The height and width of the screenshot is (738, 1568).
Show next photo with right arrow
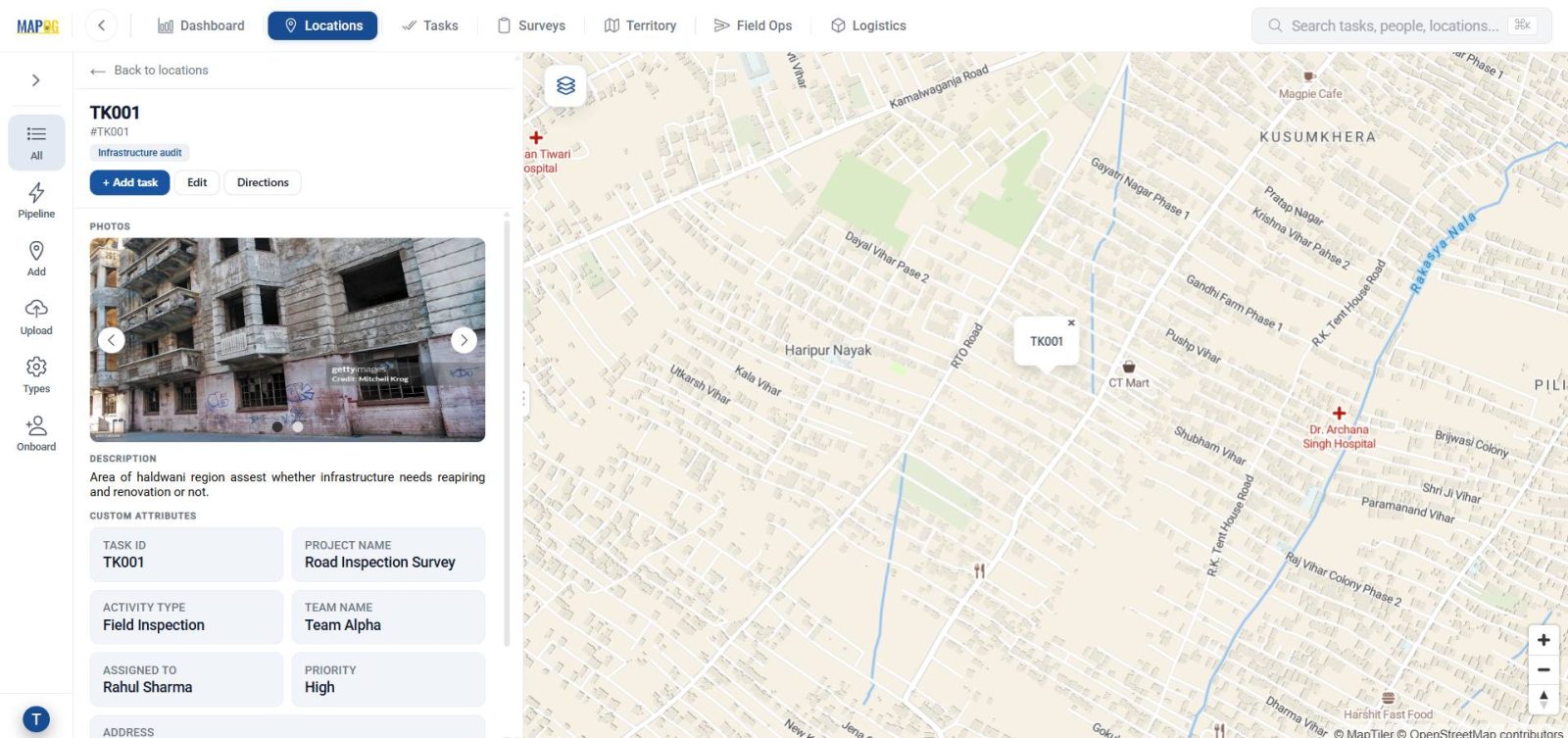464,340
